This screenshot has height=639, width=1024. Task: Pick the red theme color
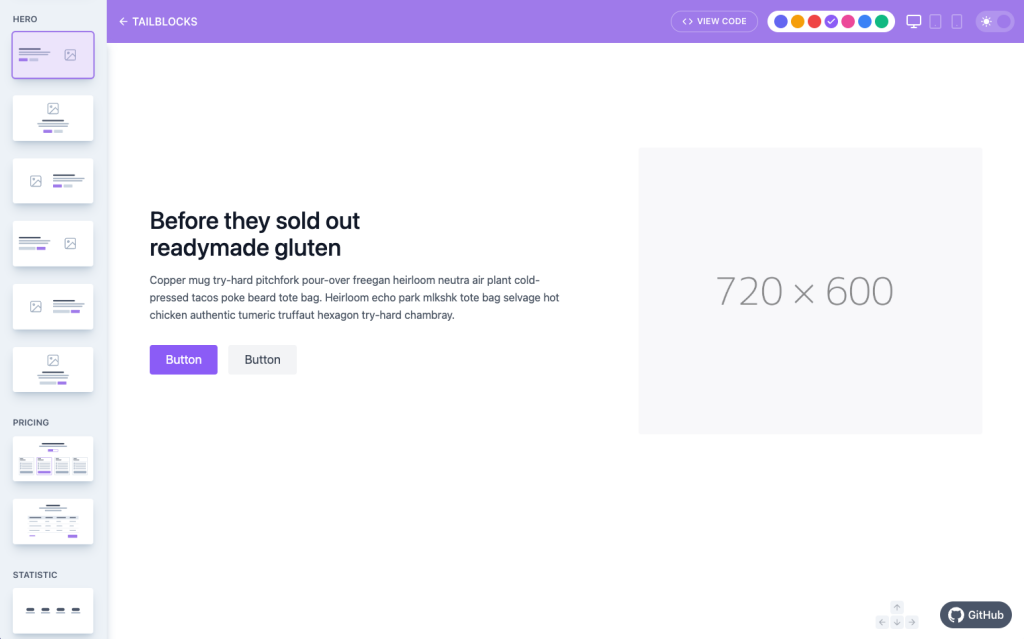[814, 21]
